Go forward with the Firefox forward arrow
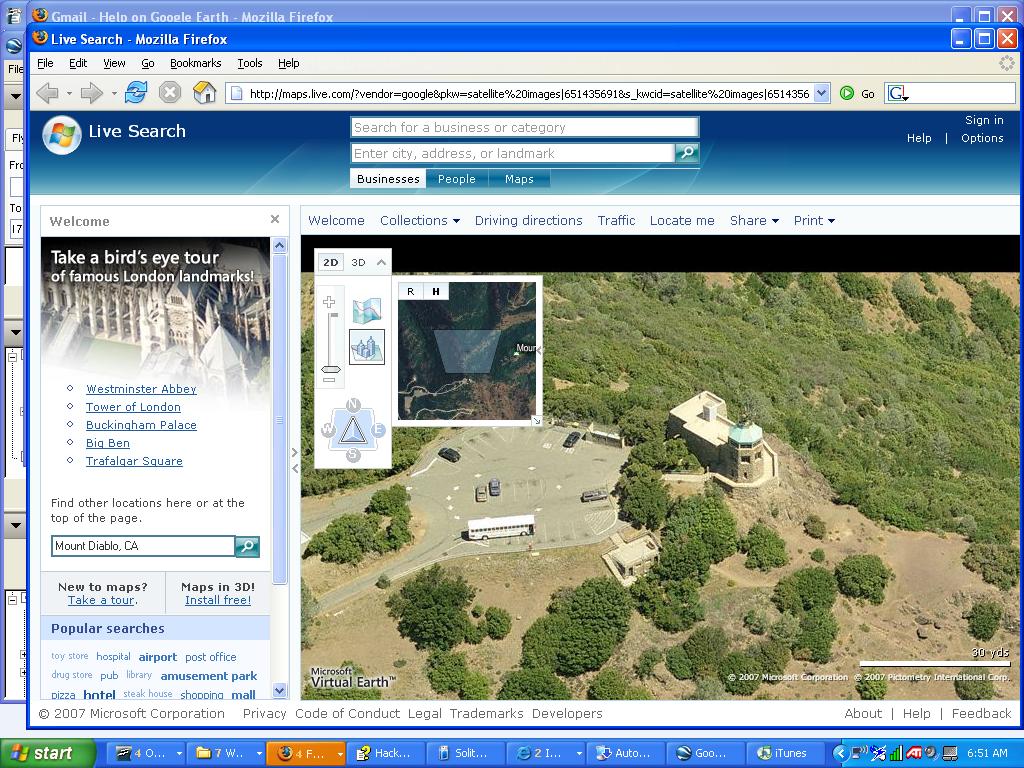This screenshot has width=1024, height=768. click(91, 93)
